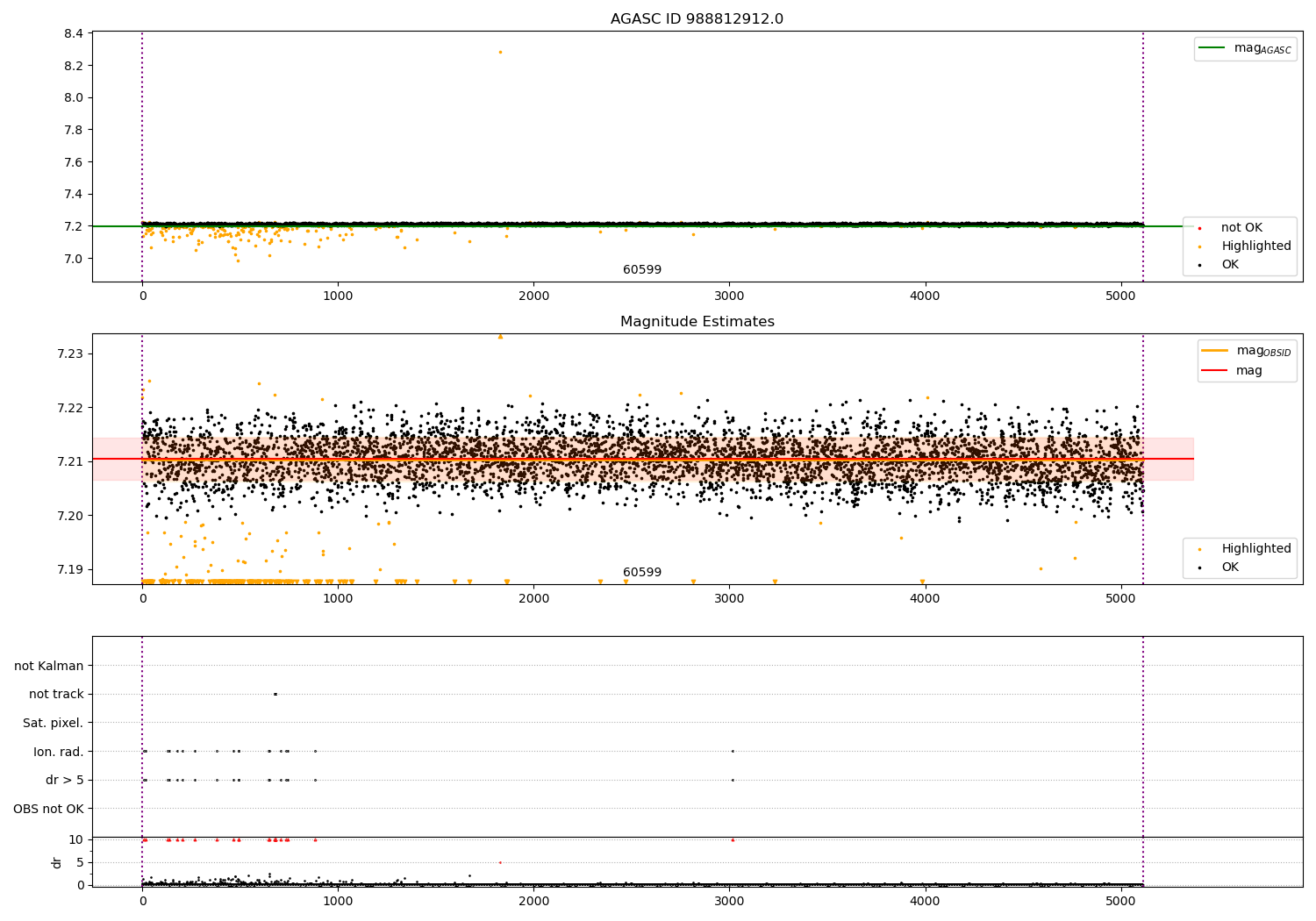The width and height of the screenshot is (1316, 921).
Task: Click the '7.0' y-axis tick in top plot
Action: 74,259
